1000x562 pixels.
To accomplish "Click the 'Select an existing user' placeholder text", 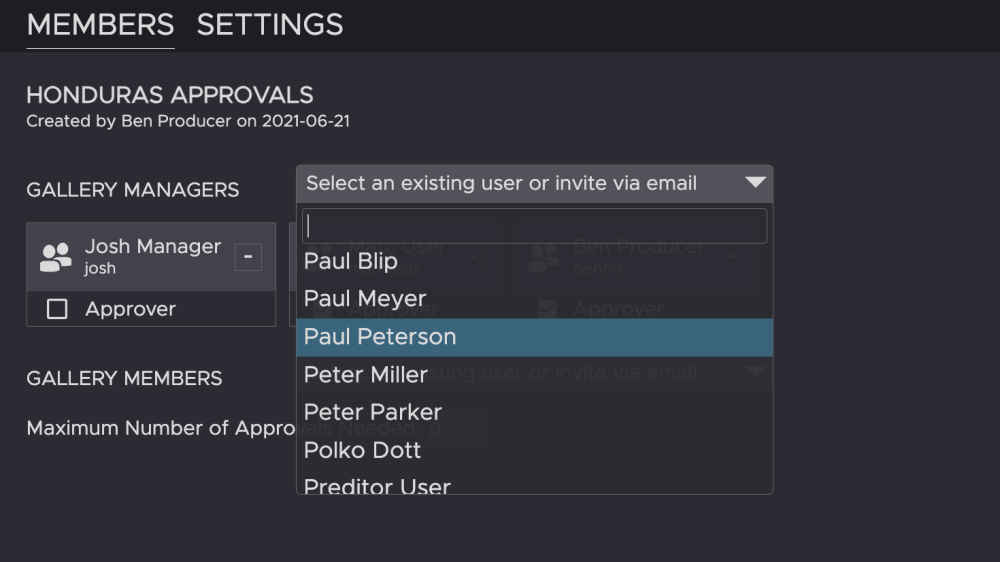I will [501, 183].
